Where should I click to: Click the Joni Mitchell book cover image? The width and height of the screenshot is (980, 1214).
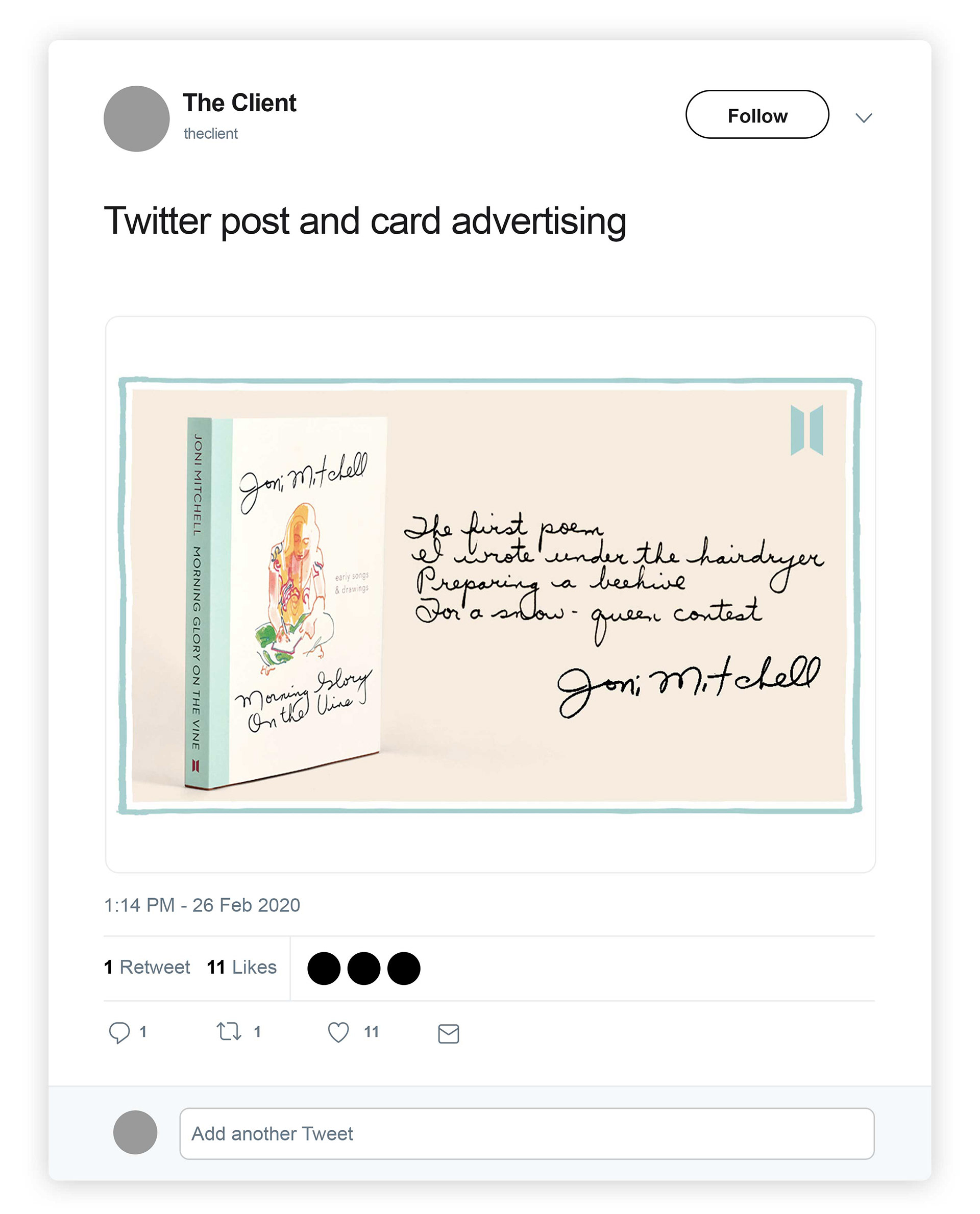click(x=288, y=598)
